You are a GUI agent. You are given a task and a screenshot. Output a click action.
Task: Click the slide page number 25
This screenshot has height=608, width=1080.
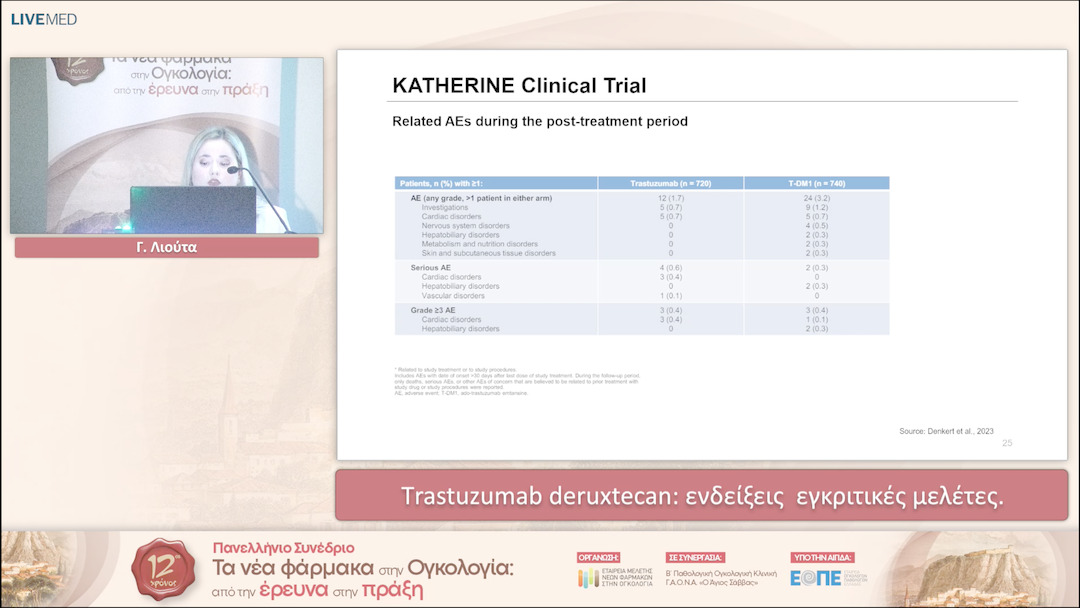(1008, 441)
